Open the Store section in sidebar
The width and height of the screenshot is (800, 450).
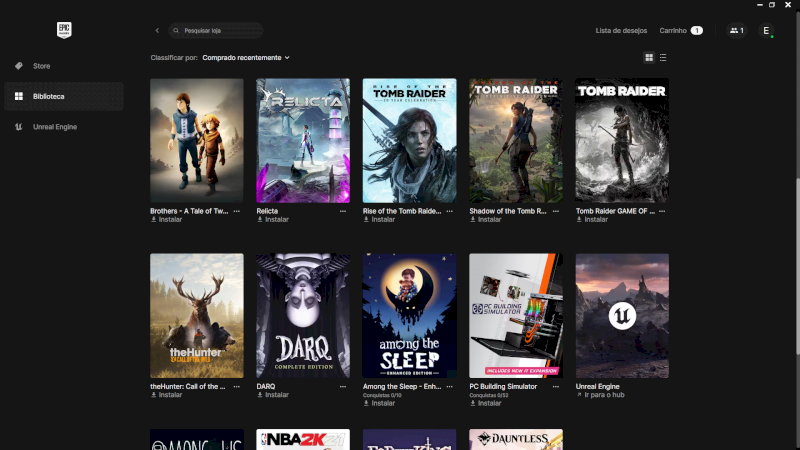tap(41, 66)
